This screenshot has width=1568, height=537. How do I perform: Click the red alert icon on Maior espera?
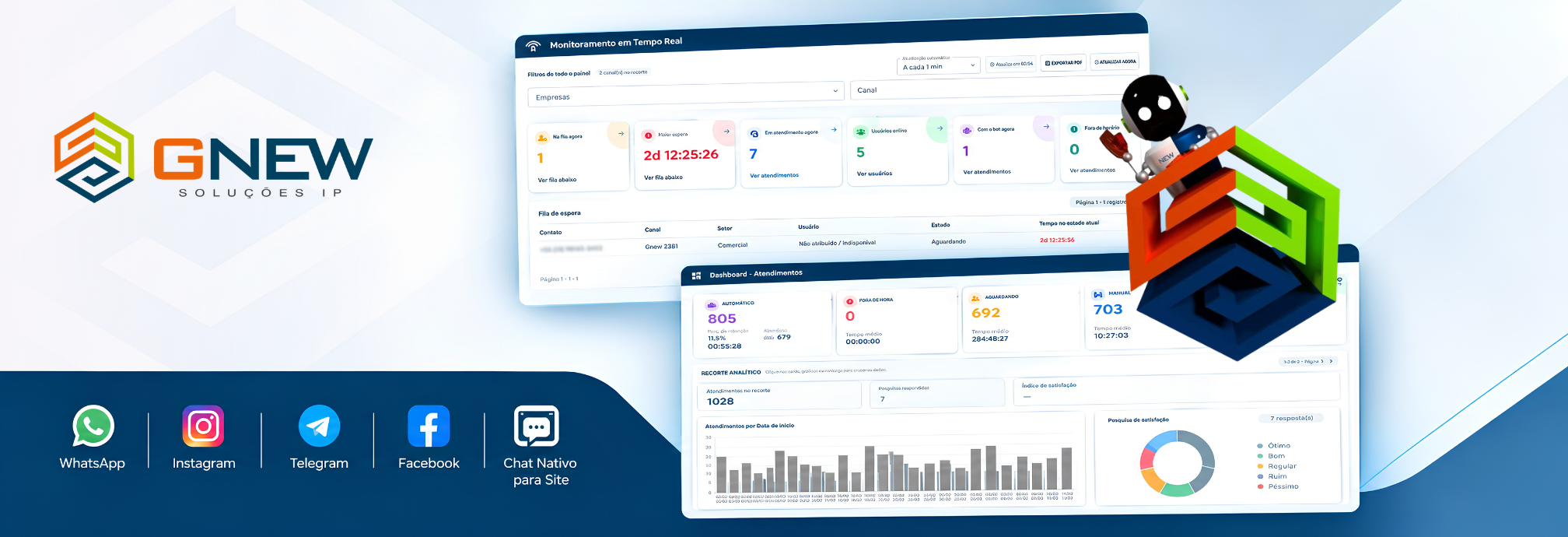point(648,135)
